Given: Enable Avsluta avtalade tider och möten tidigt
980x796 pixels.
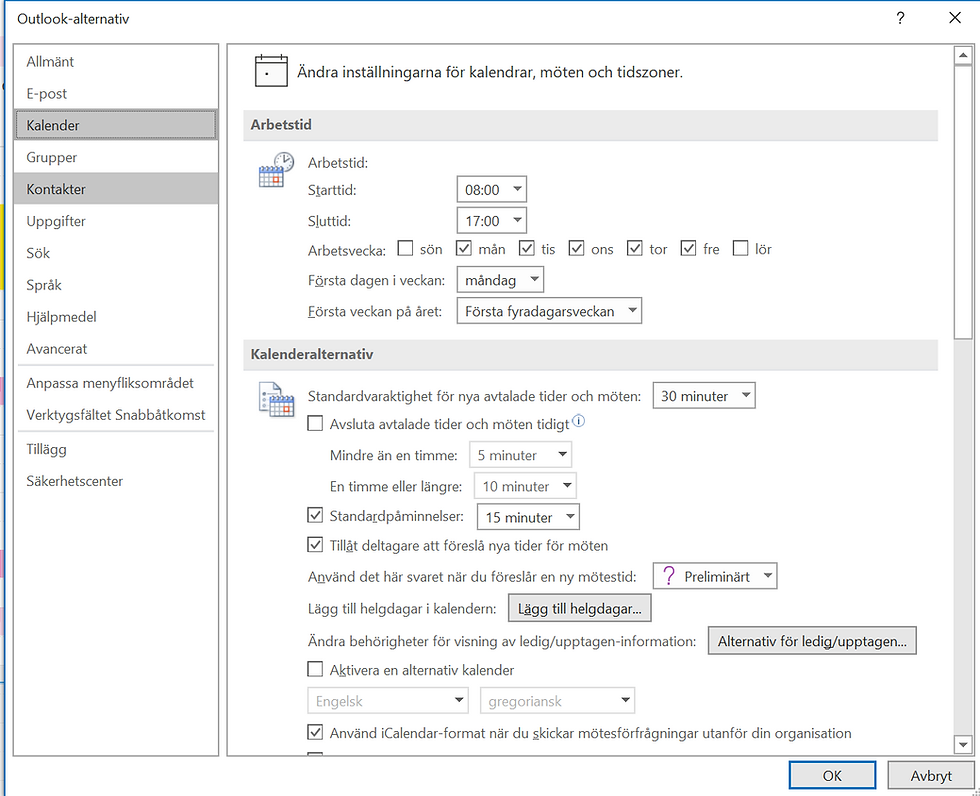Looking at the screenshot, I should [x=315, y=424].
